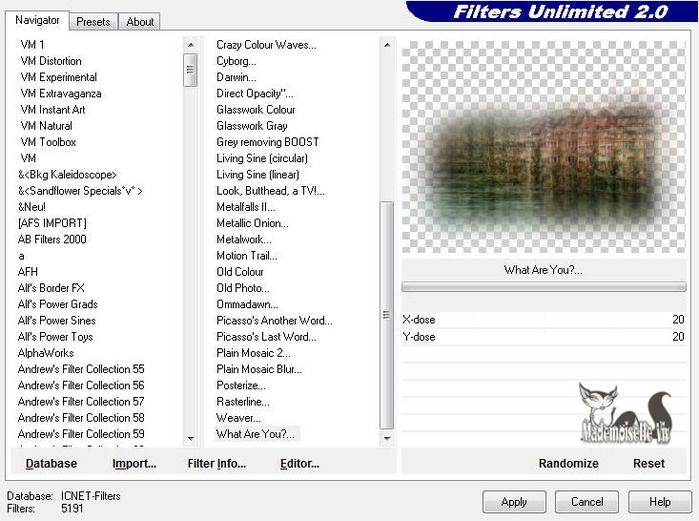Image resolution: width=699 pixels, height=521 pixels.
Task: Choose Glasswork Colour filter
Action: (255, 110)
